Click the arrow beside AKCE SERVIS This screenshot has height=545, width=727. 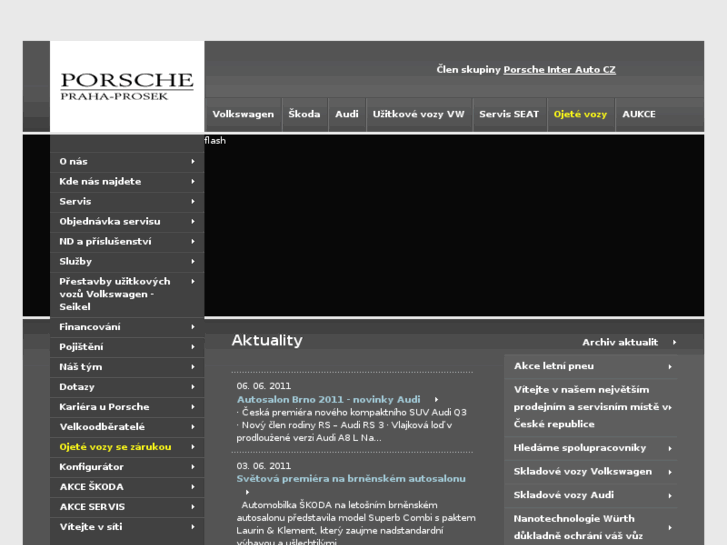click(x=193, y=507)
